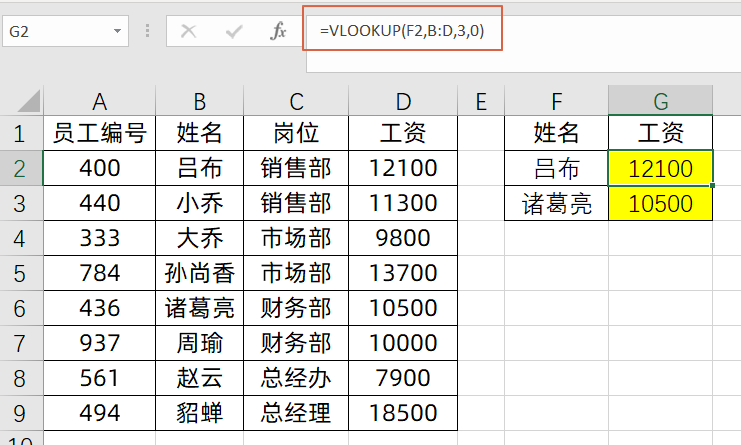
Task: Click 总经理 position cell
Action: (x=296, y=413)
